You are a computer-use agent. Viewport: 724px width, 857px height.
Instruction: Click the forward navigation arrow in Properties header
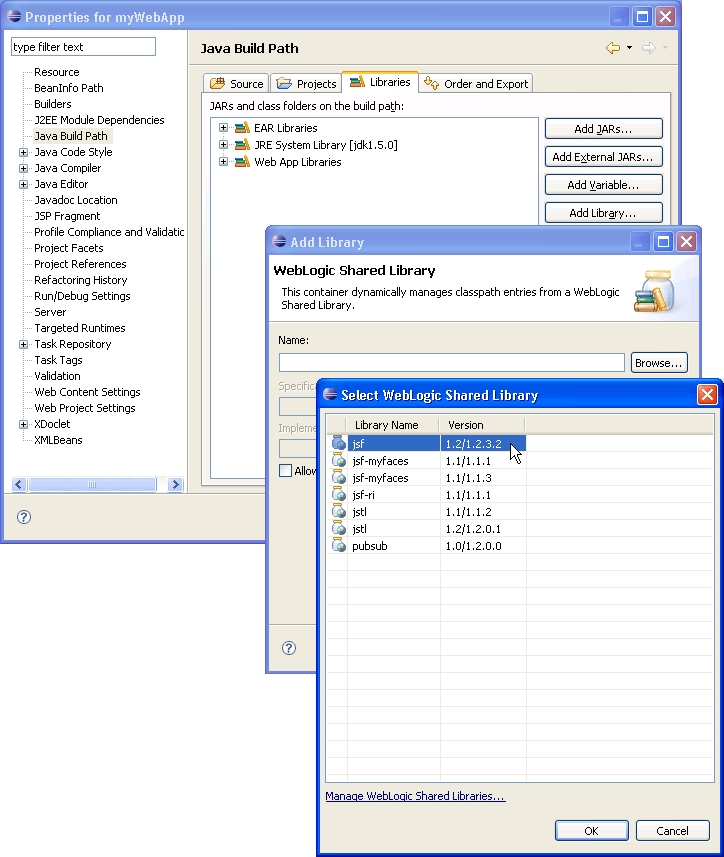tap(649, 48)
